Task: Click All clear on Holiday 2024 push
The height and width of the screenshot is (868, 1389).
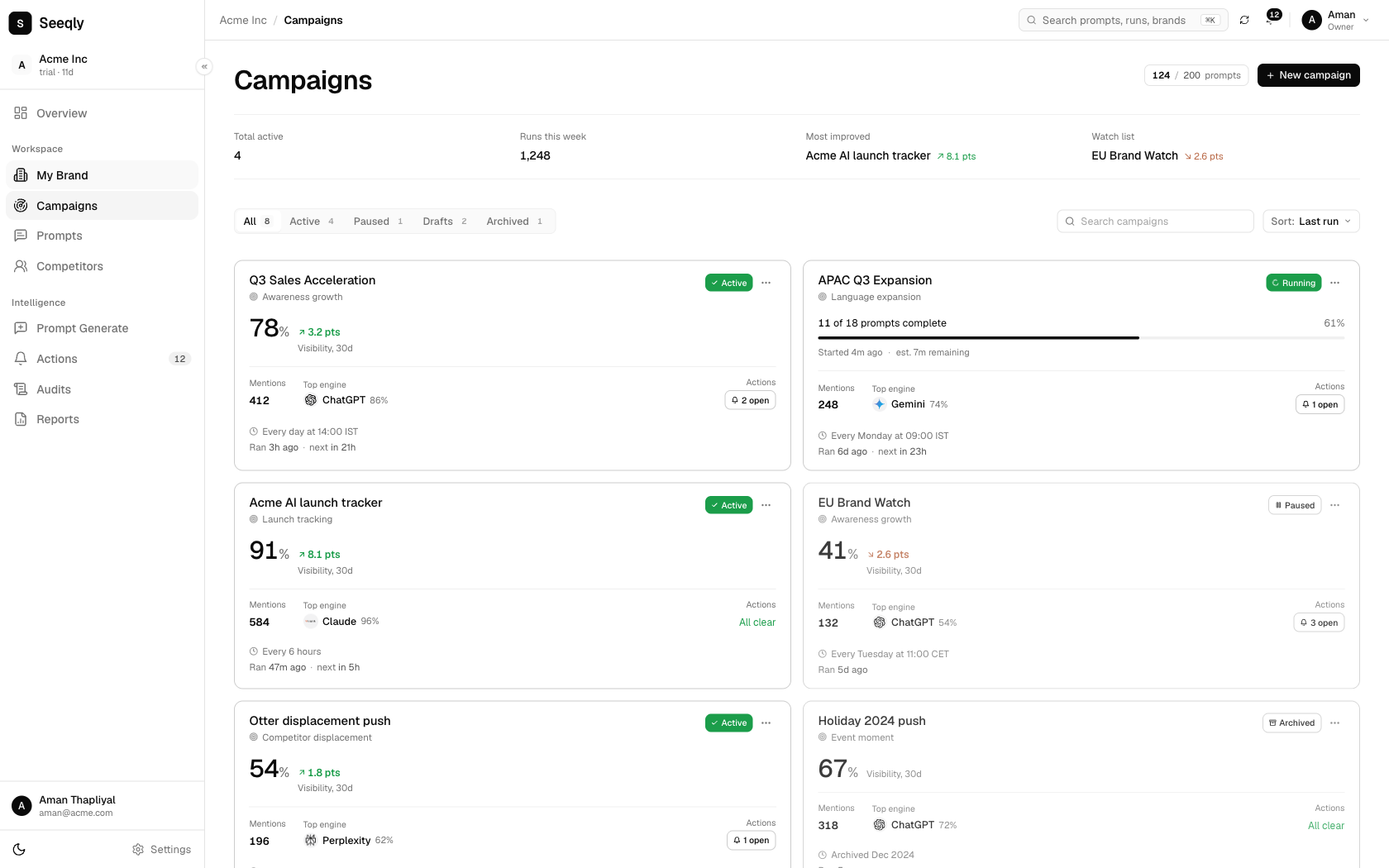Action: 1326,826
